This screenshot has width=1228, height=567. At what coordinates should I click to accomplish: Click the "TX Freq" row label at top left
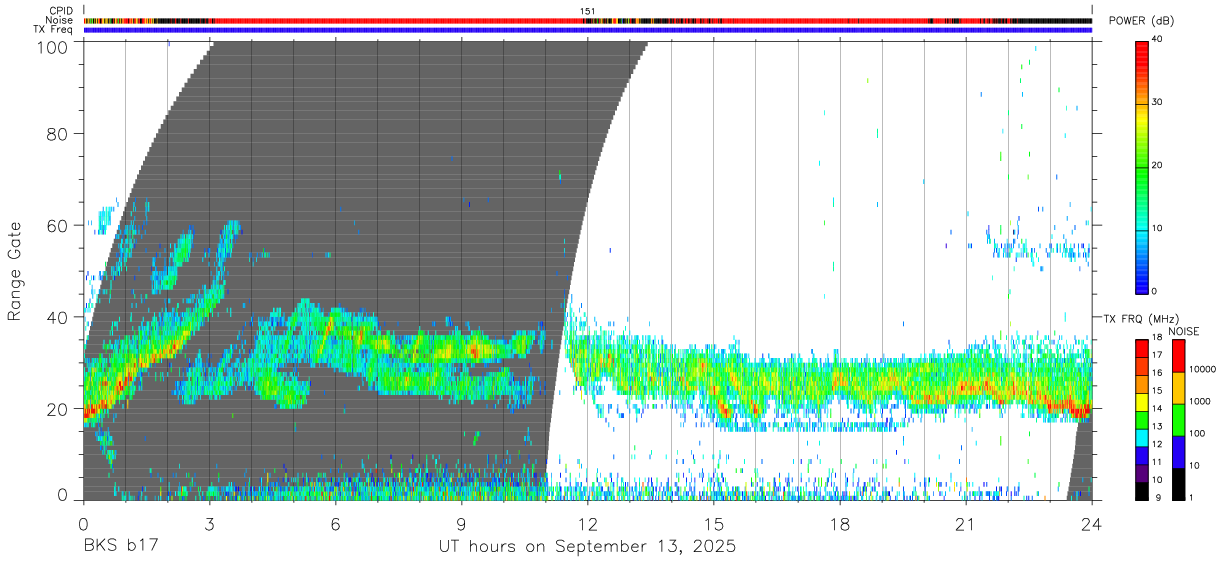point(54,29)
